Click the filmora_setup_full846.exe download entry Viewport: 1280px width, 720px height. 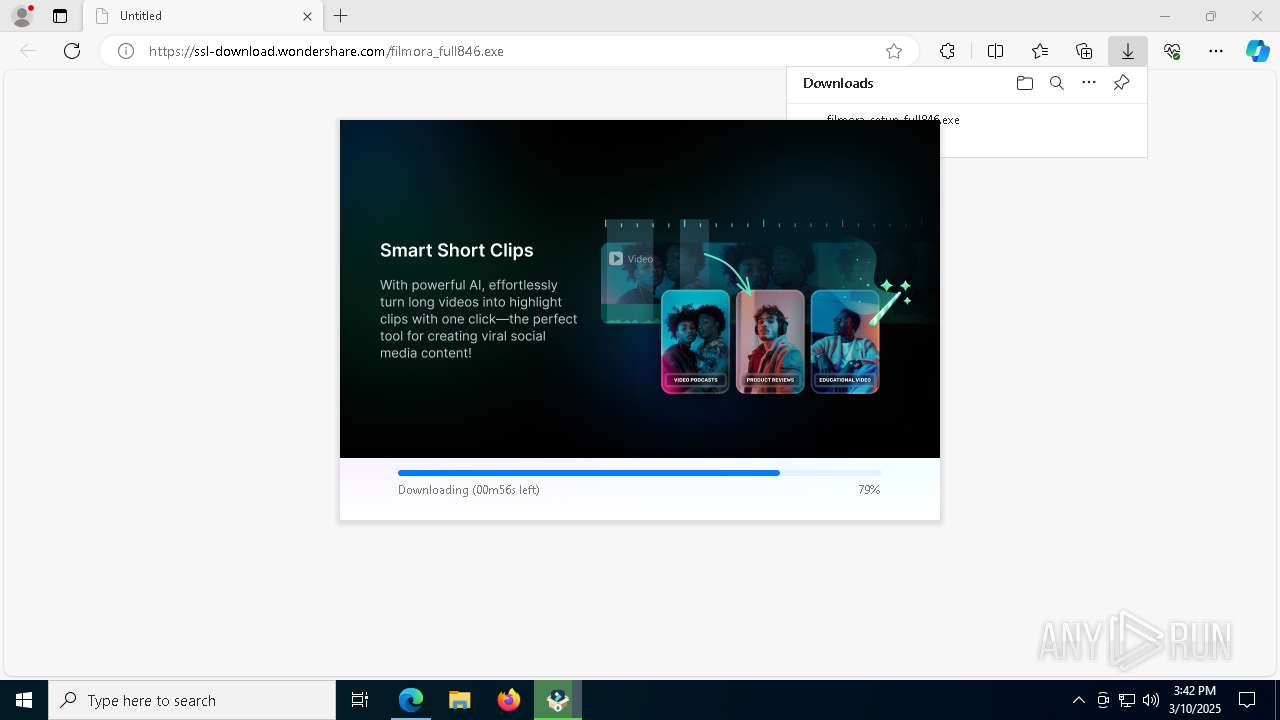click(893, 120)
